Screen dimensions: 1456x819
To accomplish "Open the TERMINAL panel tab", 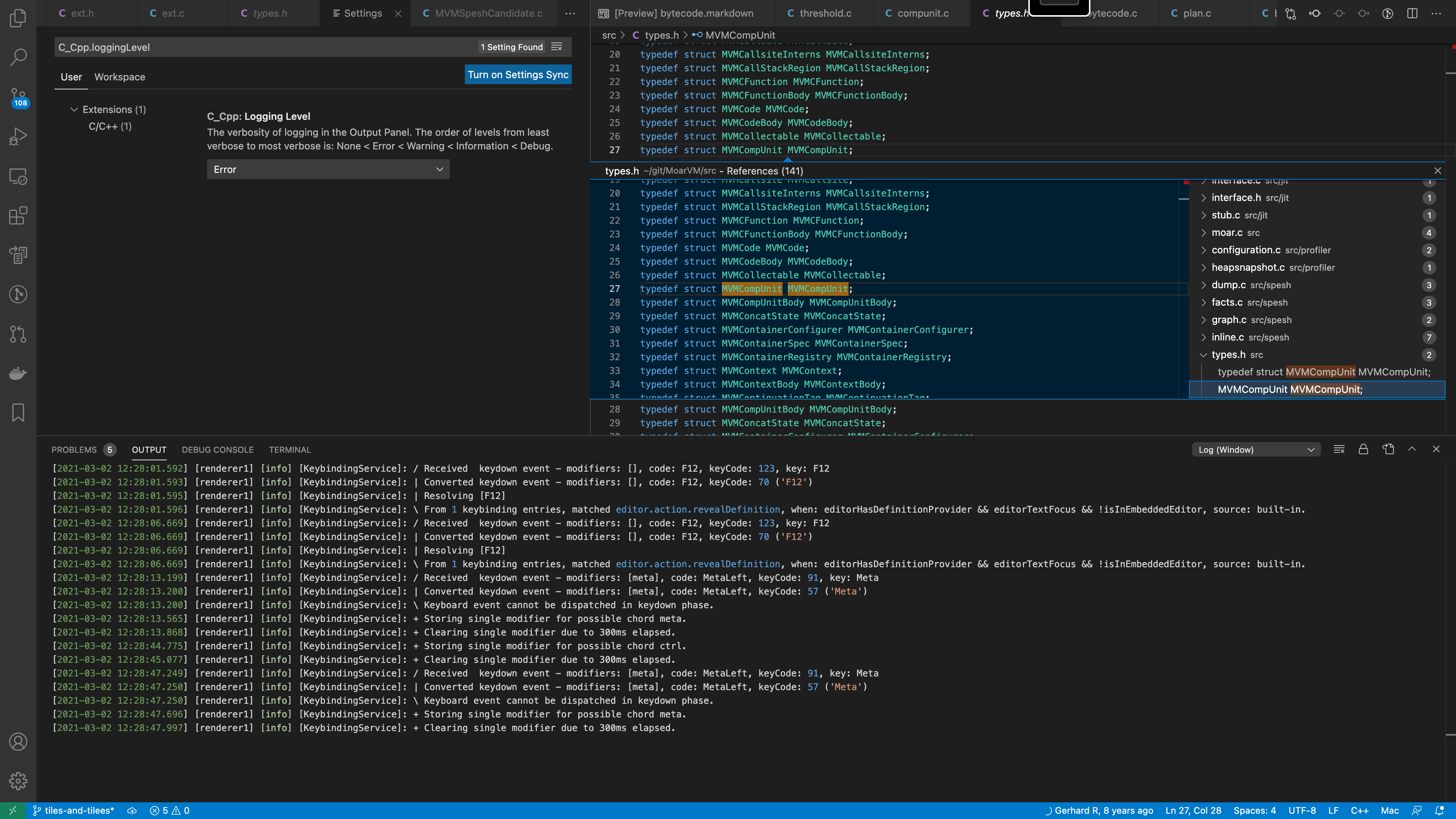I will [x=290, y=449].
